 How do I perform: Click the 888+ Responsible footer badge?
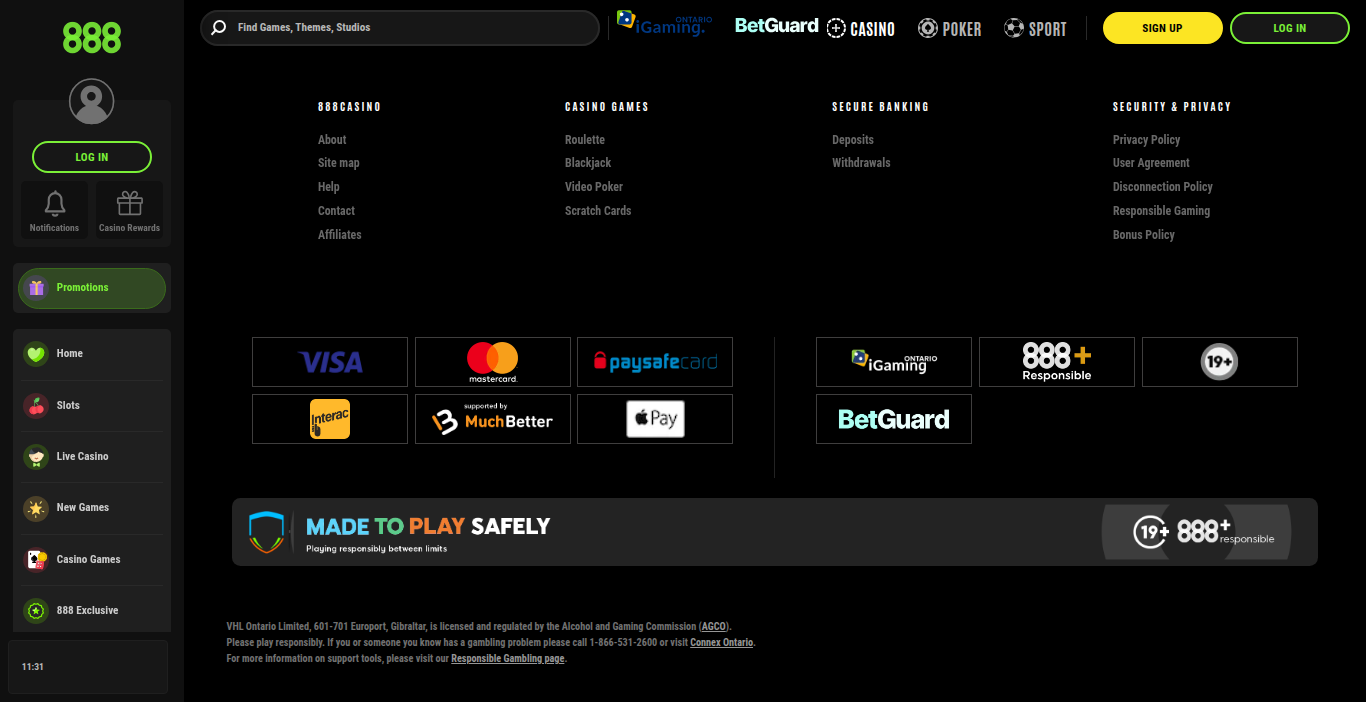1057,362
